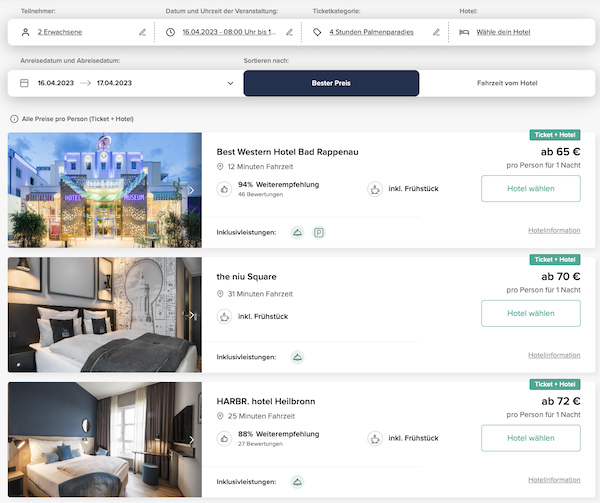
Task: Click the HARBR. hotel Heilbronn title
Action: (266, 401)
